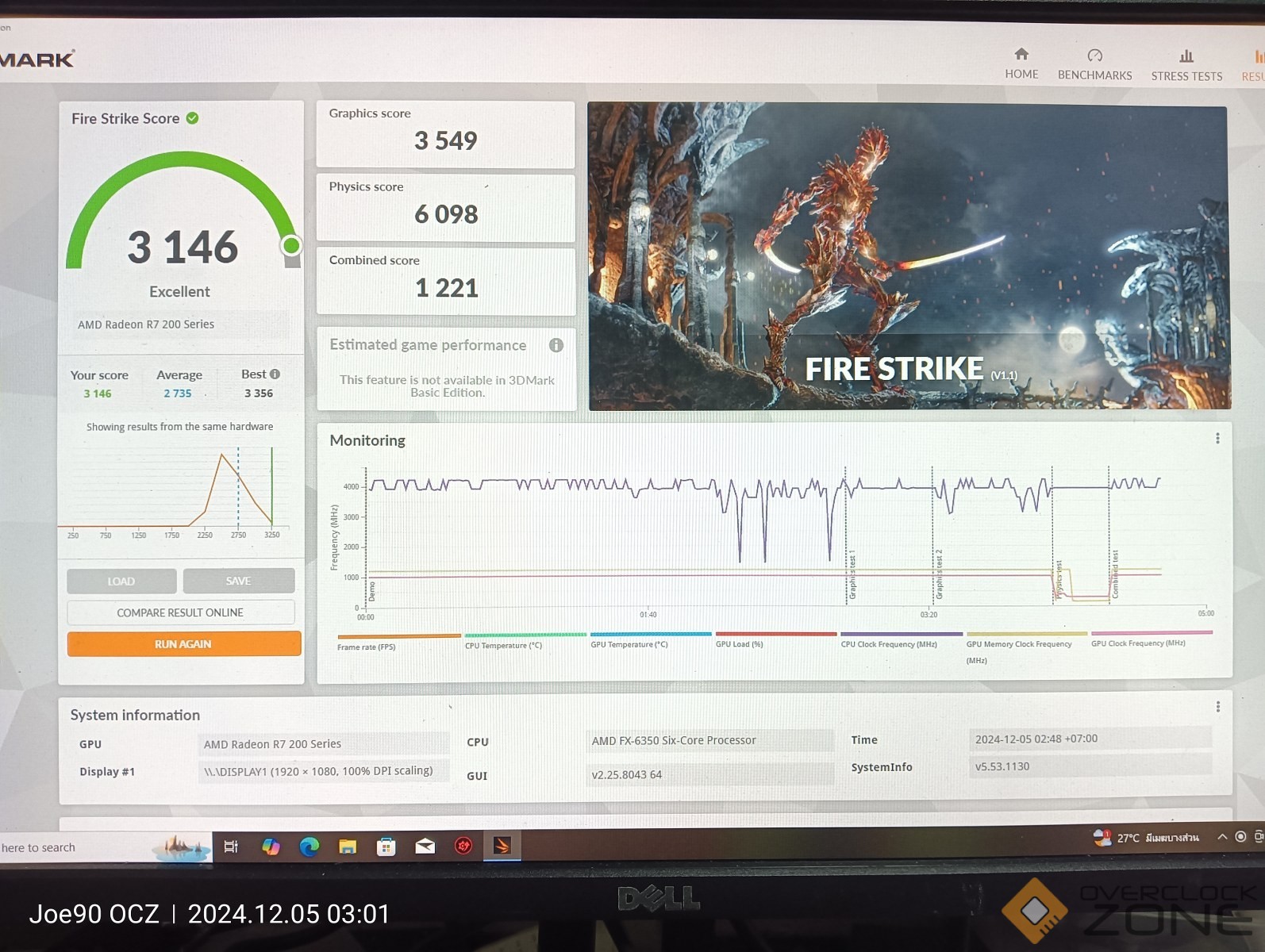1265x952 pixels.
Task: Open the System information three-dot menu
Action: click(x=1218, y=707)
